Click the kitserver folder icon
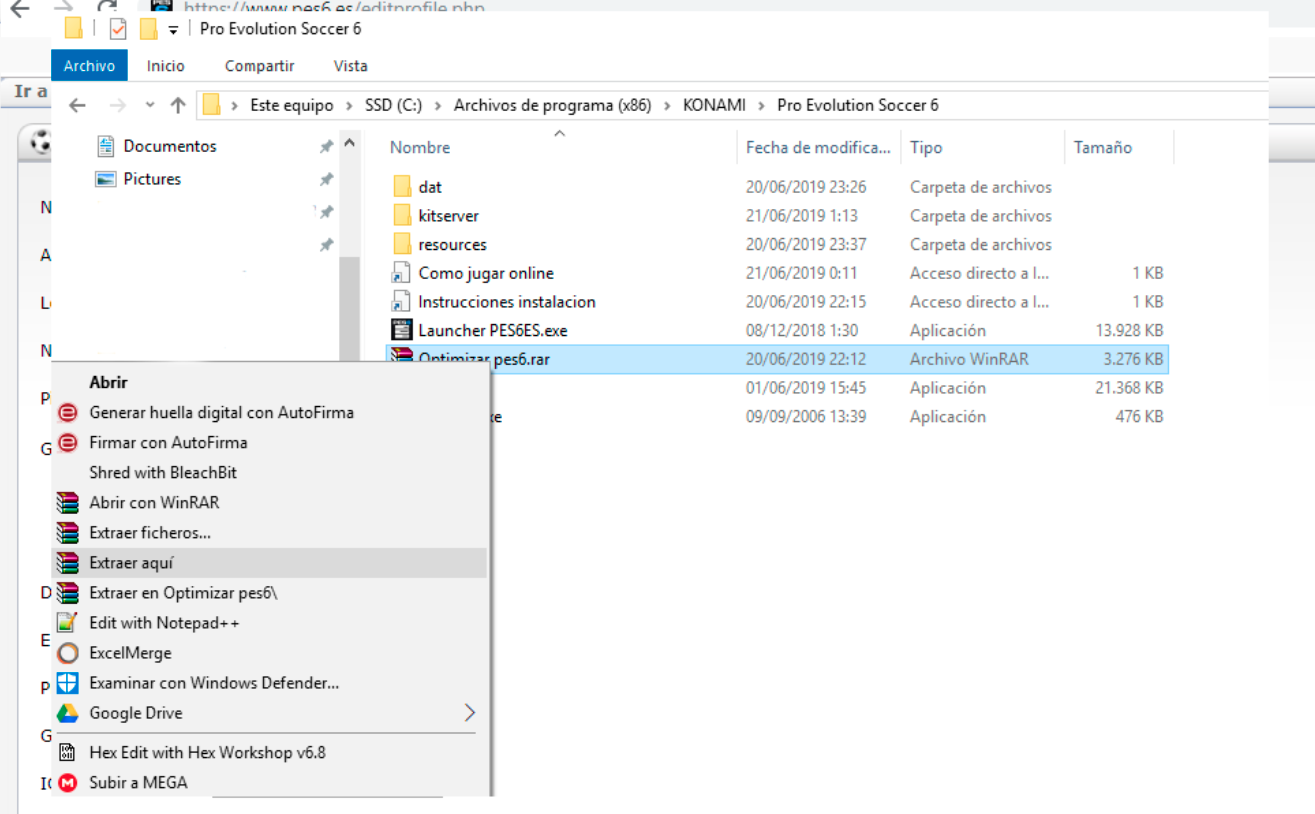 click(402, 215)
